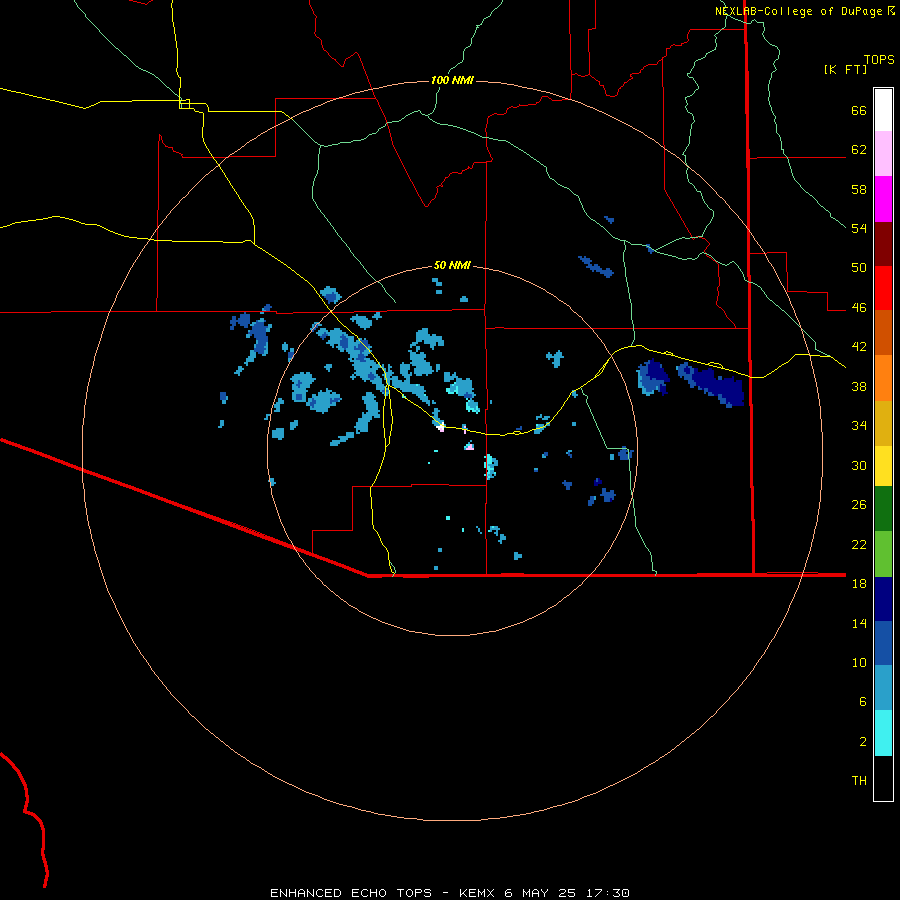Click the magenta swatch between 54 and 58
Viewport: 900px width, 900px height.
click(x=883, y=199)
